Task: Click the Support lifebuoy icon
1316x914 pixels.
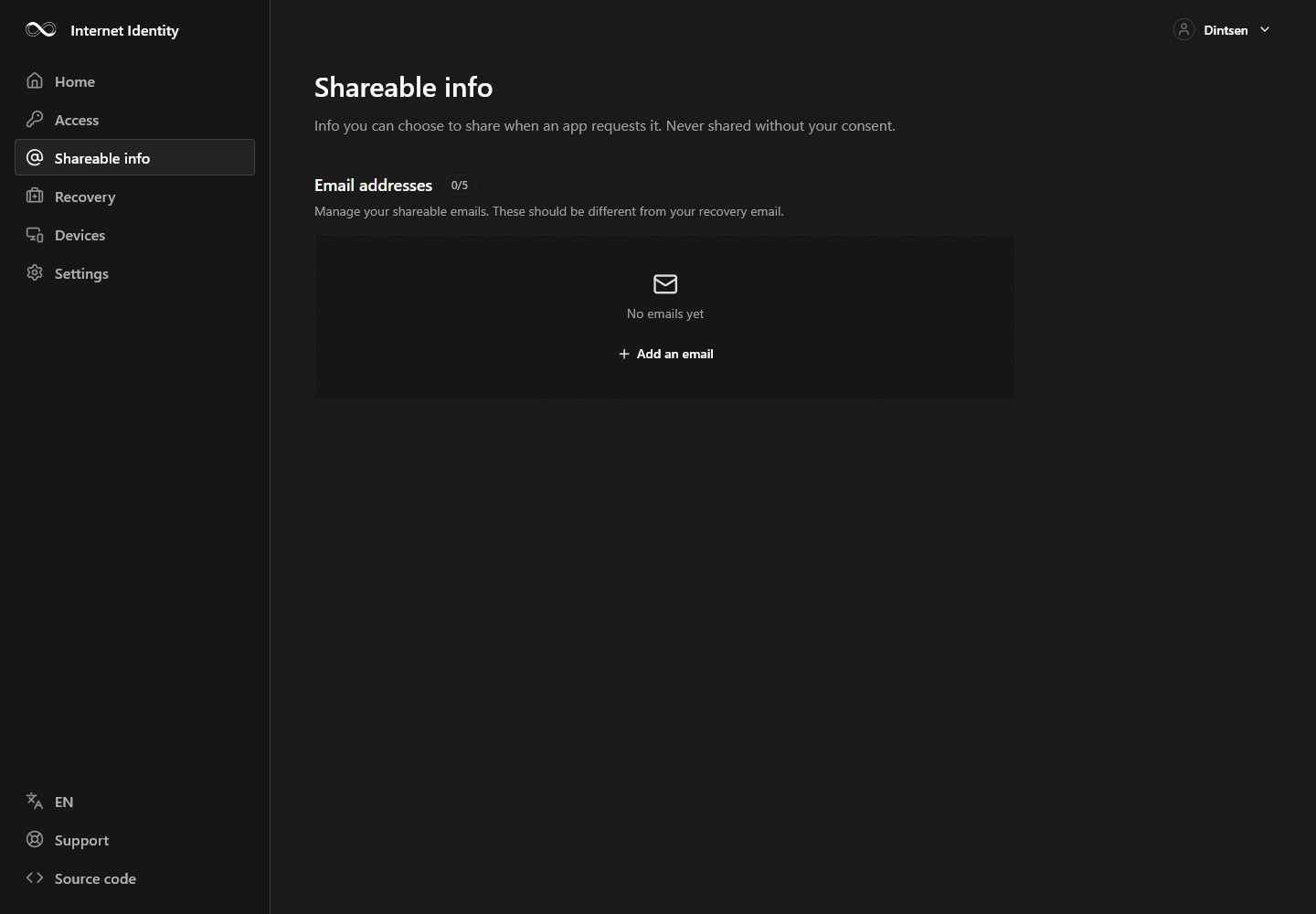Action: coord(35,840)
